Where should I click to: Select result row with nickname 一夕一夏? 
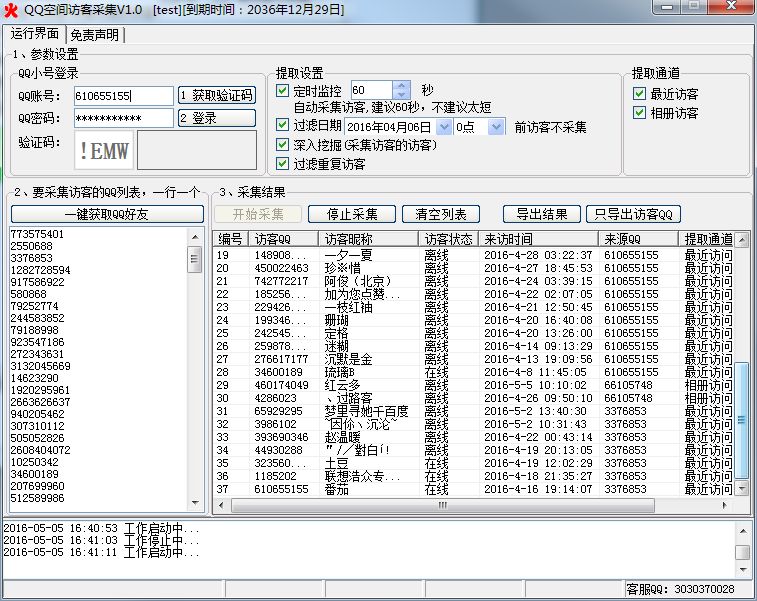pyautogui.click(x=473, y=255)
